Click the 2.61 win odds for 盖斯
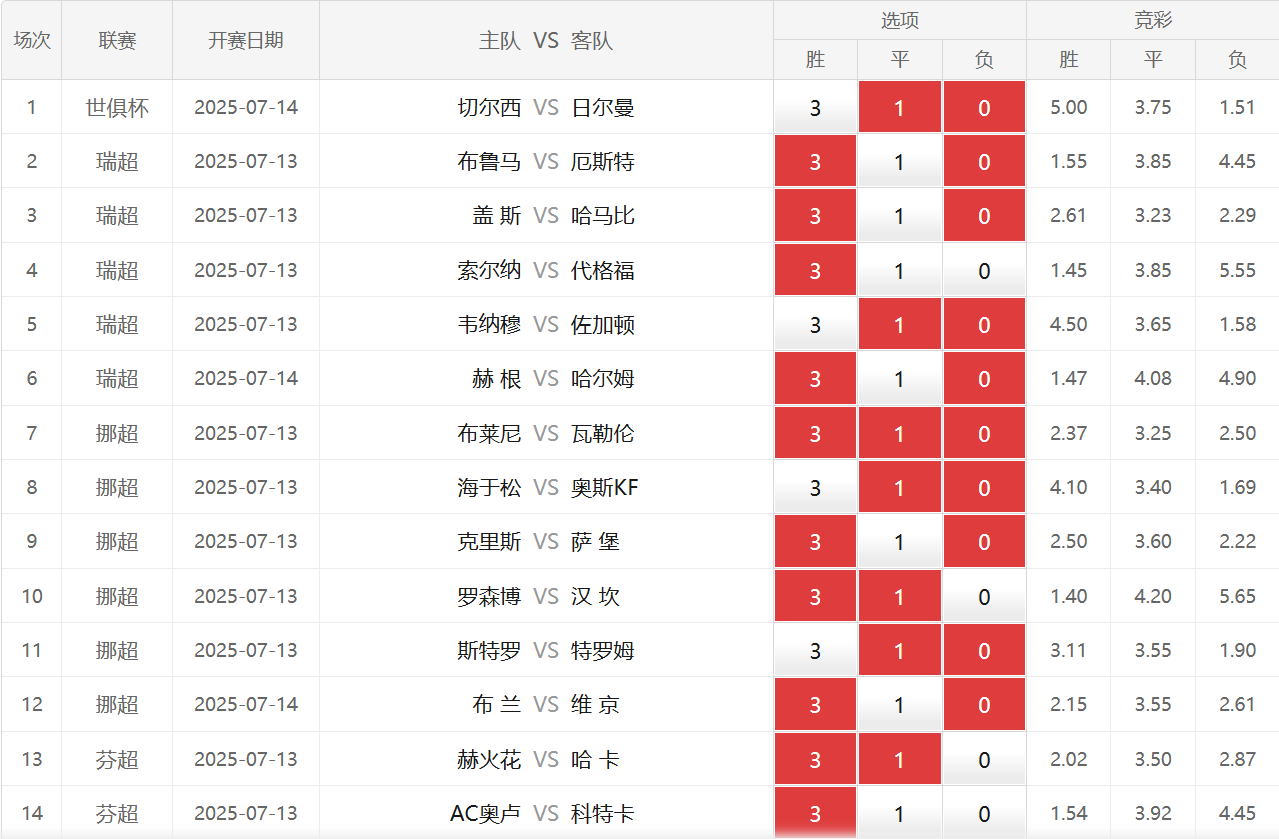 coord(1069,215)
